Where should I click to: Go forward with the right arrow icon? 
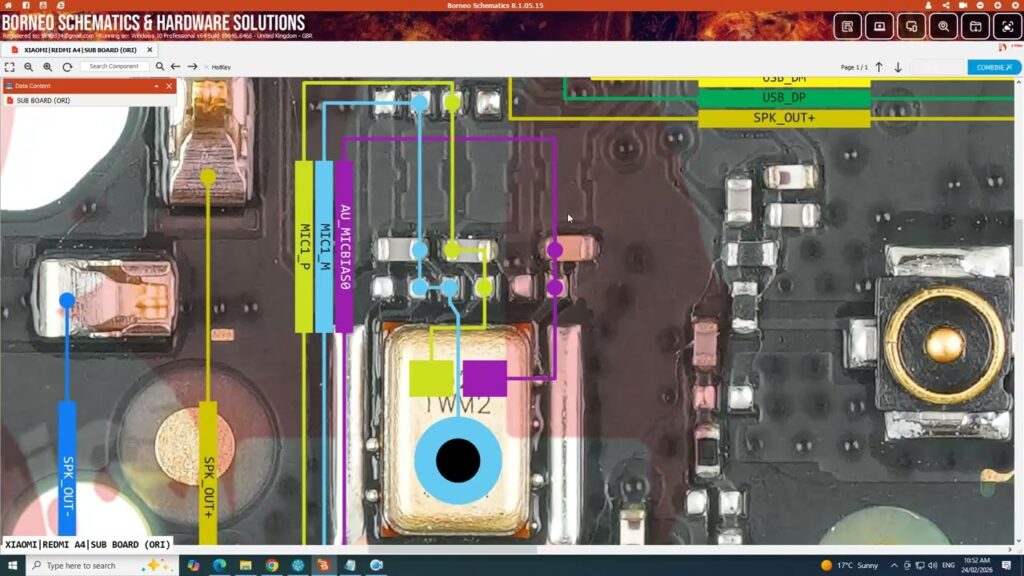coord(192,67)
